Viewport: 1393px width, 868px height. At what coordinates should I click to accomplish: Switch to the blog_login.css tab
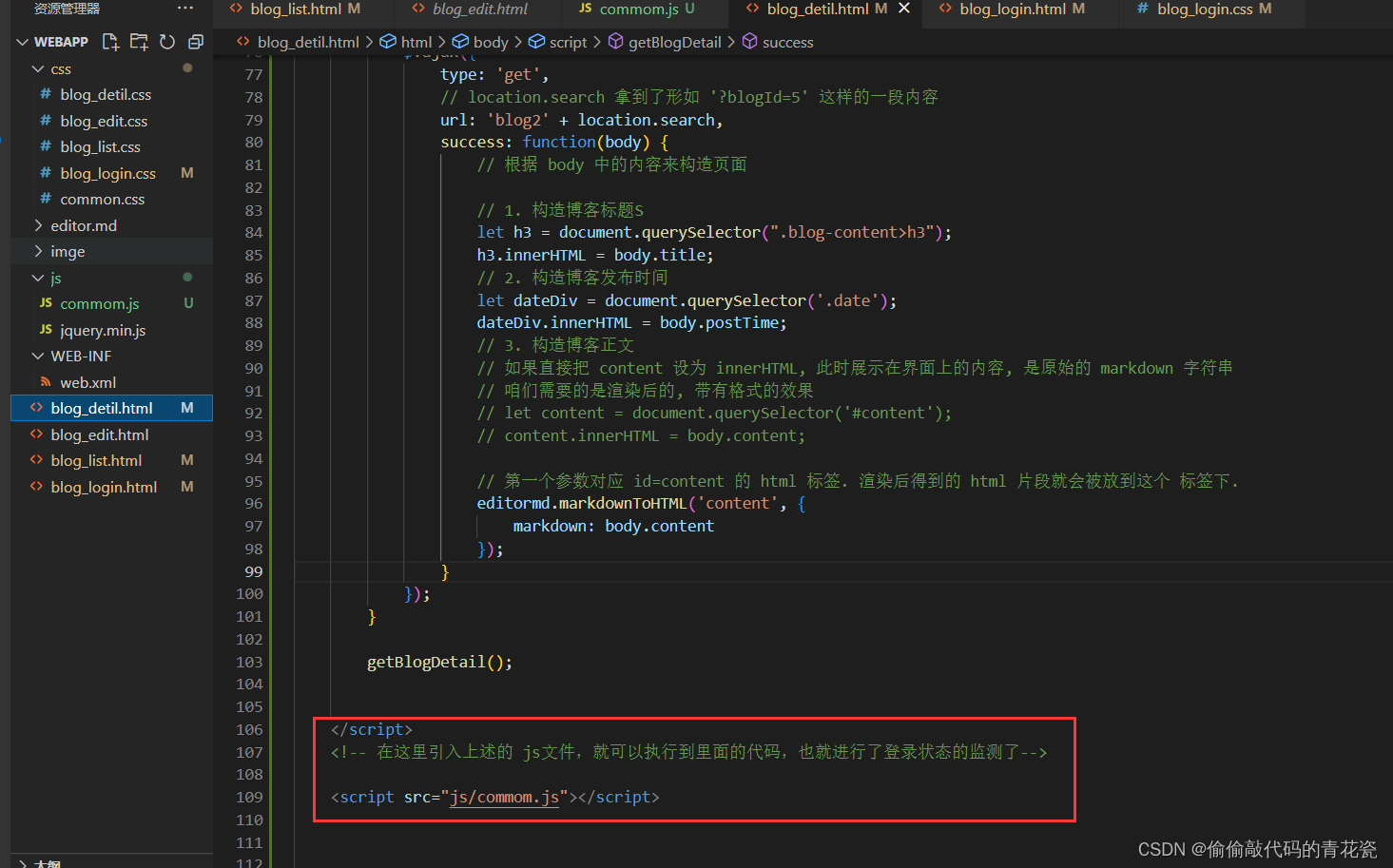click(1204, 9)
